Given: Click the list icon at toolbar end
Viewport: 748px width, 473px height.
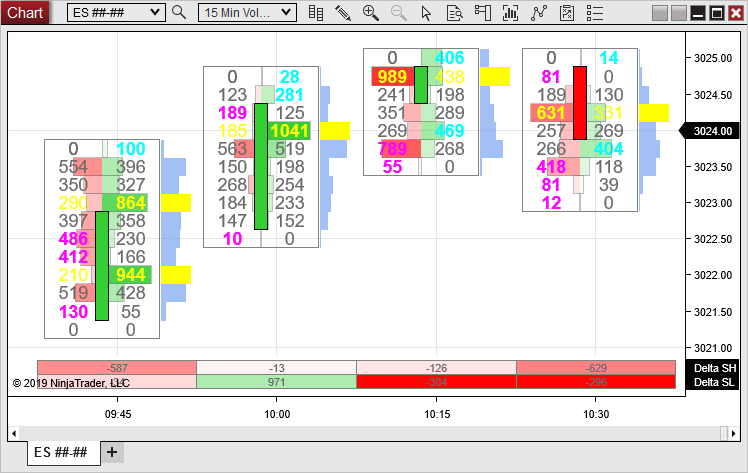Looking at the screenshot, I should pyautogui.click(x=595, y=12).
